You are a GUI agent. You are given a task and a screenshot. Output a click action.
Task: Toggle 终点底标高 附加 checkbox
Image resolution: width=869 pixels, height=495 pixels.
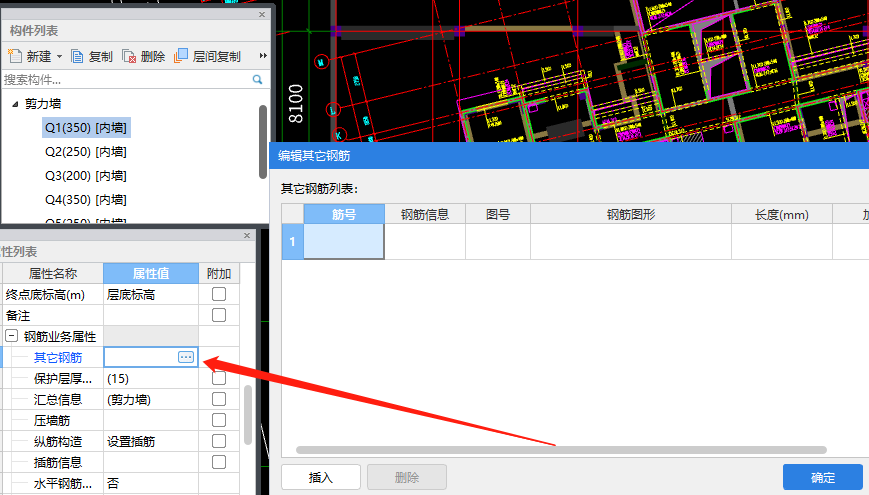(x=219, y=294)
